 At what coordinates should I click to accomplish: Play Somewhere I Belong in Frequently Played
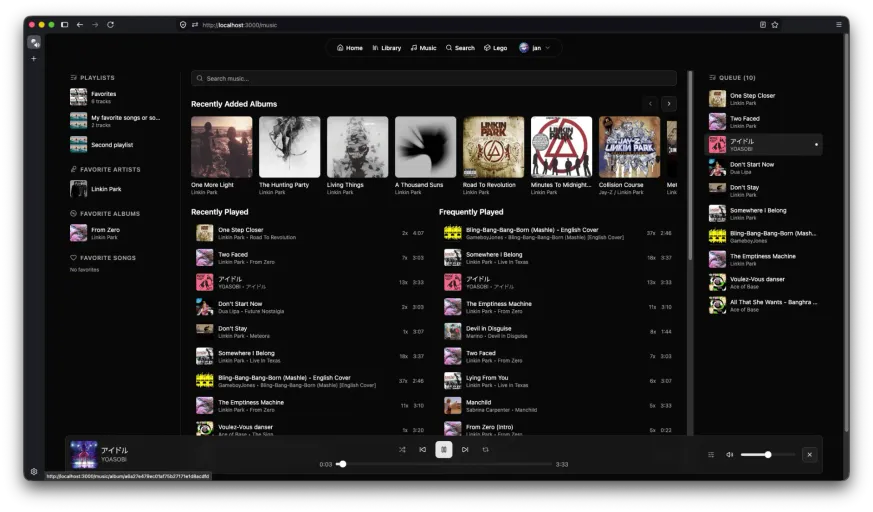point(558,258)
